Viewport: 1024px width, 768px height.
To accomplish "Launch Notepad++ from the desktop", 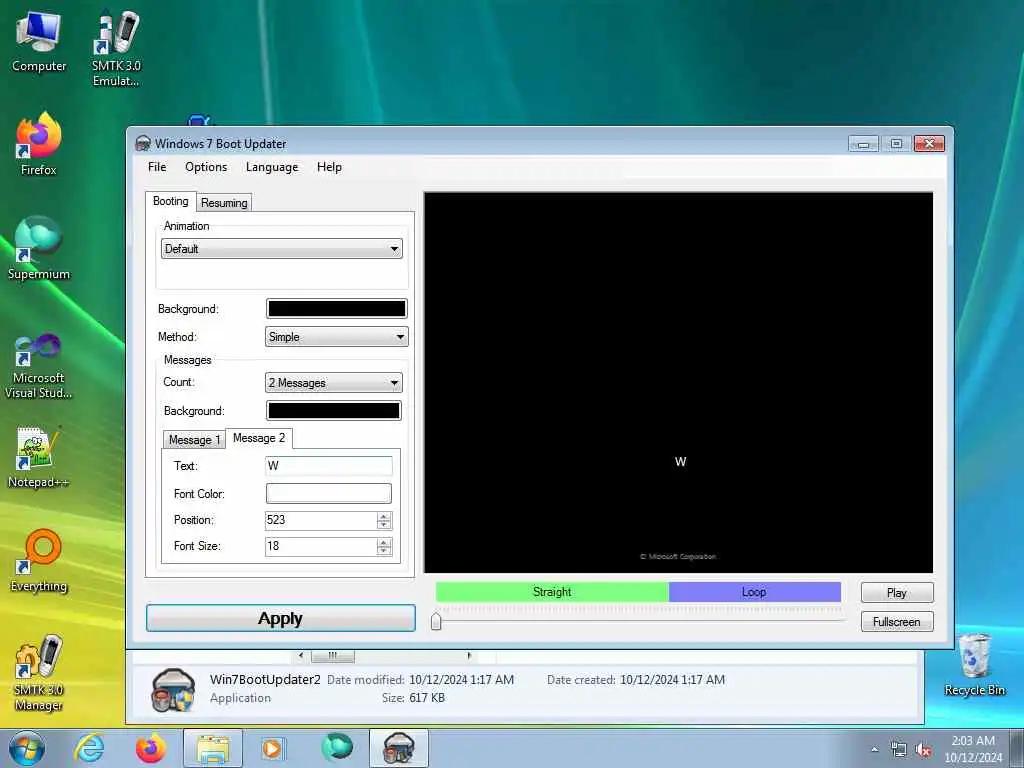I will [39, 457].
